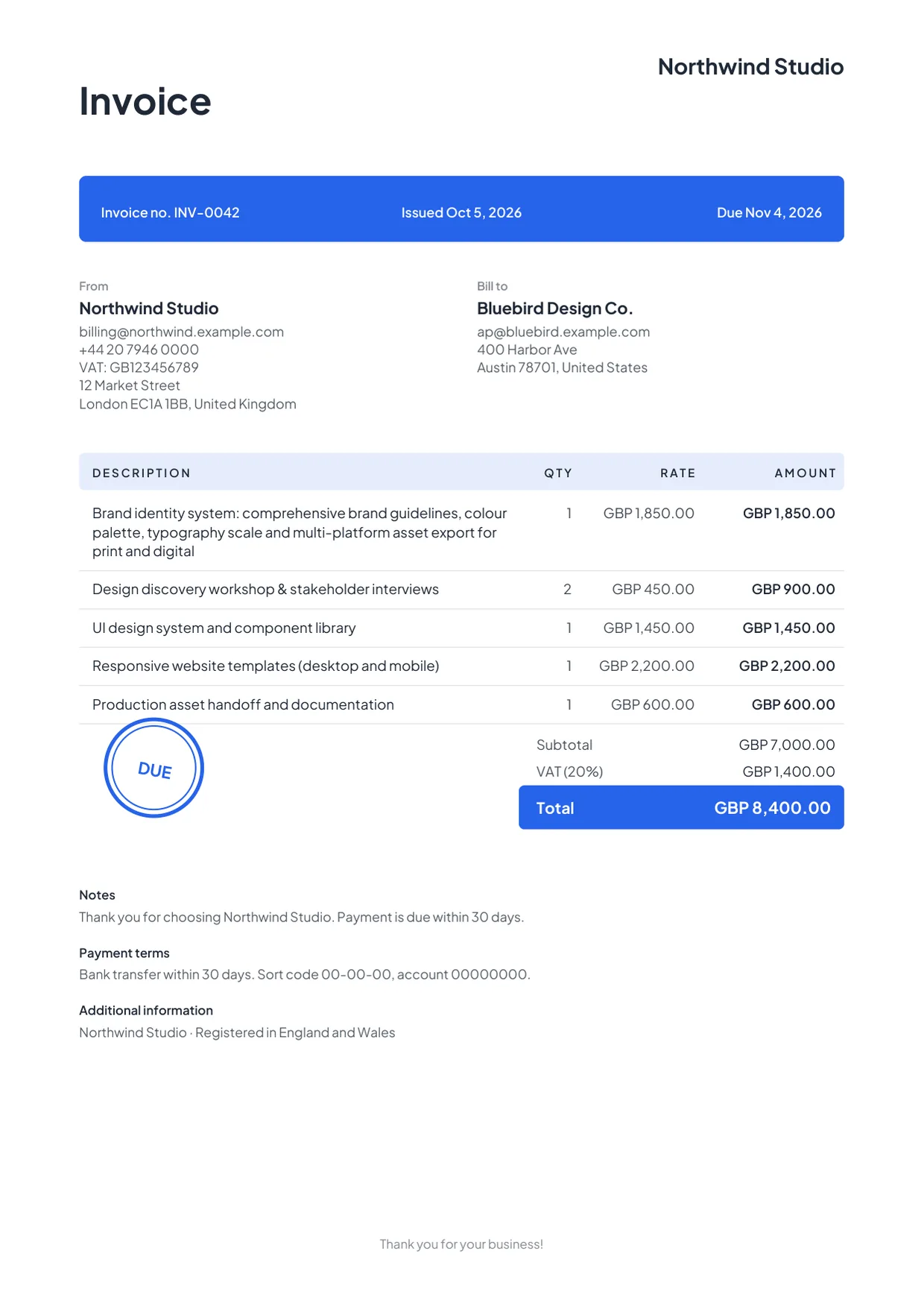
Task: Click the rate GBP 2,200.00
Action: (646, 666)
